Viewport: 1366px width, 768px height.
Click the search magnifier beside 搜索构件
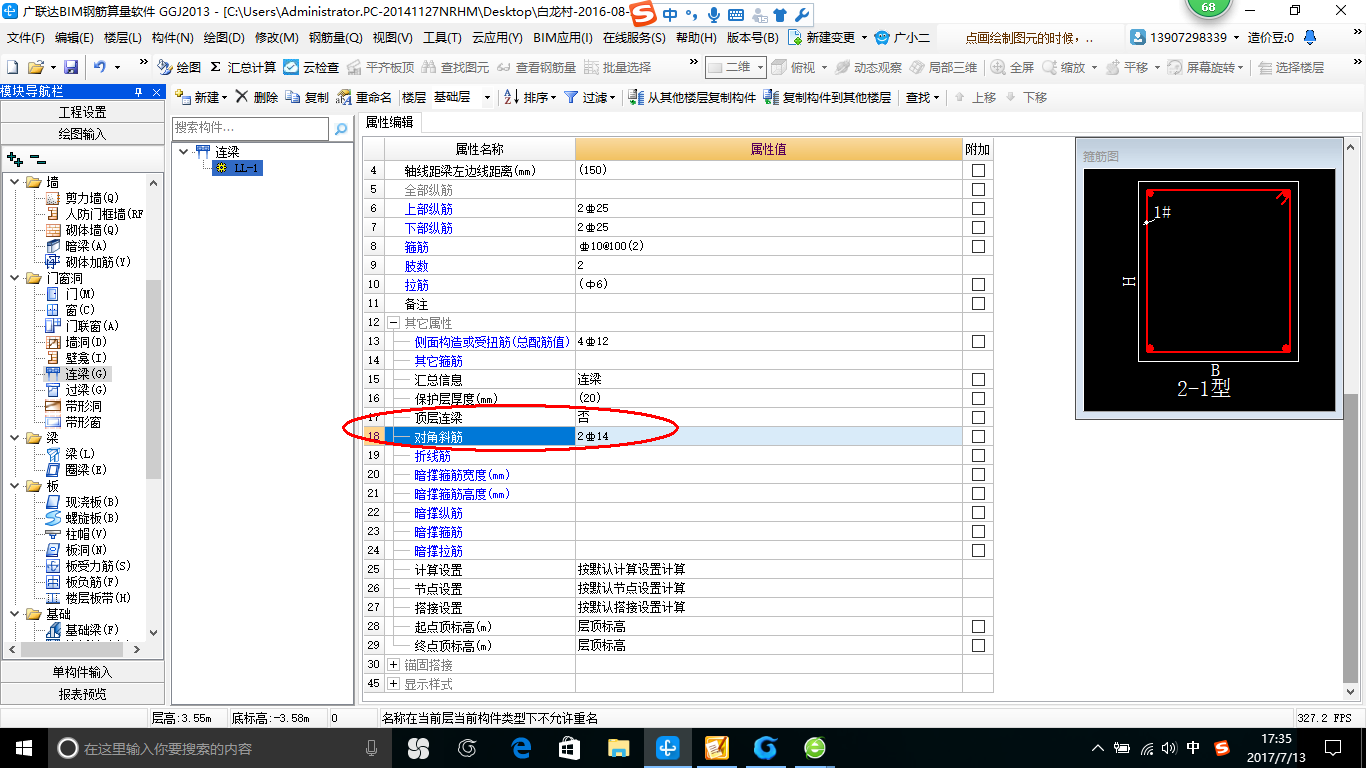point(341,129)
